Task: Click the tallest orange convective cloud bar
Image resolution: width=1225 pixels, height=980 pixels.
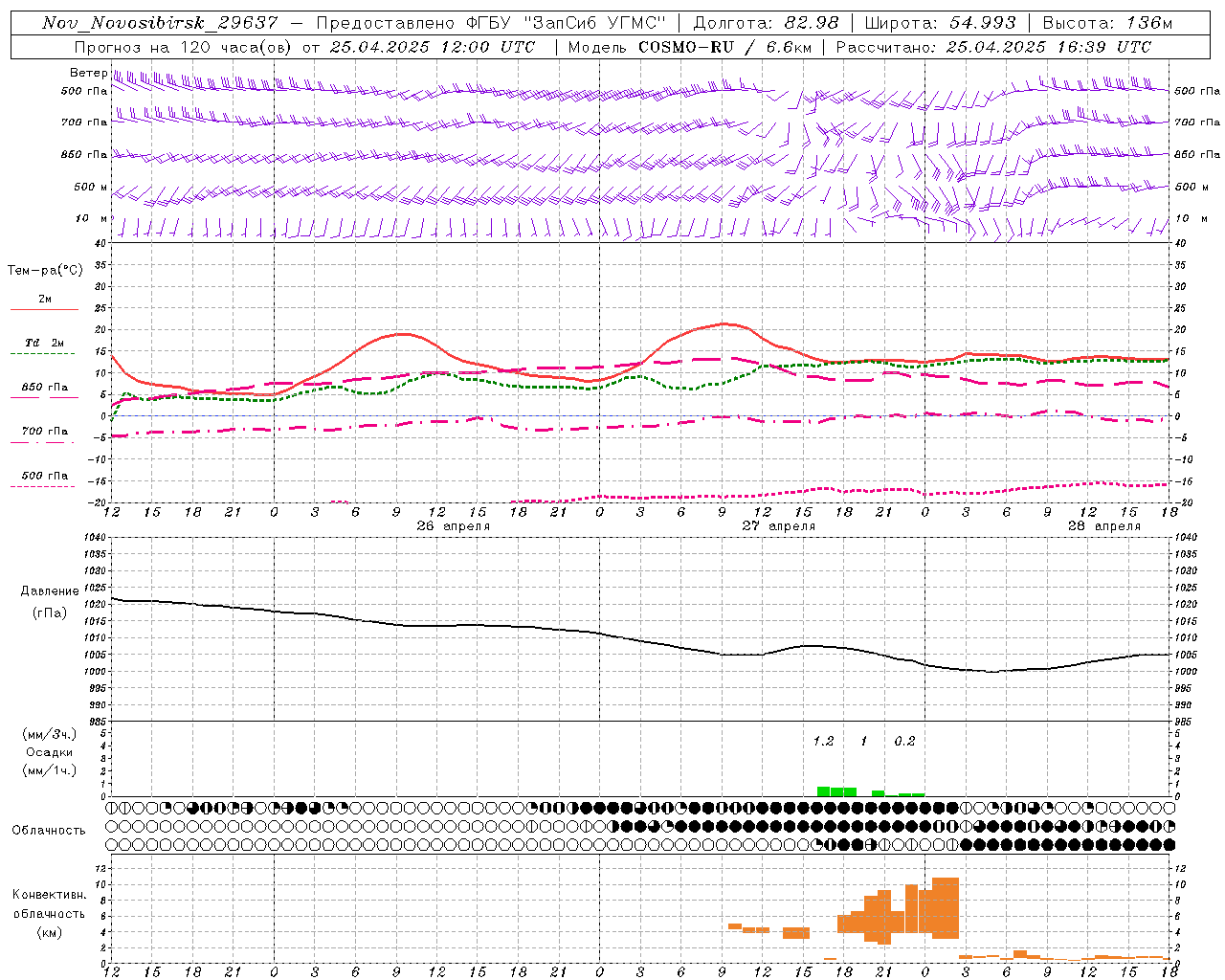Action: coord(946,907)
